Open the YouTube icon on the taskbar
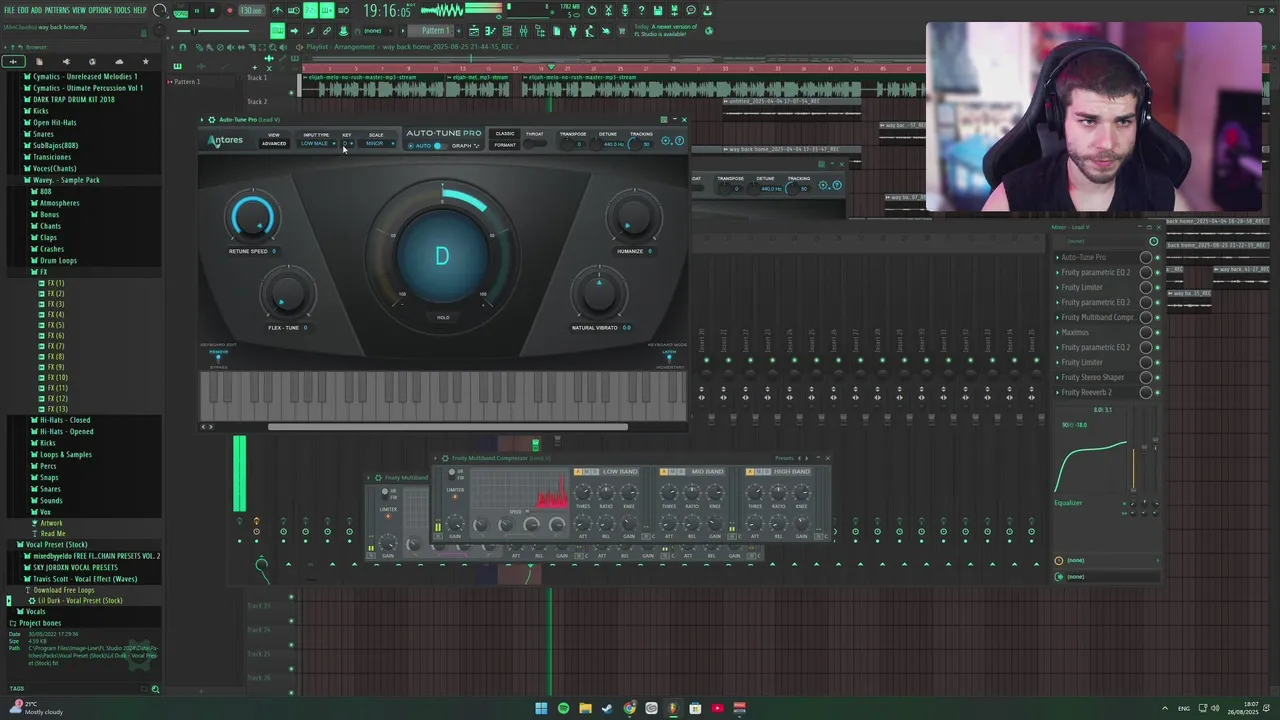Viewport: 1280px width, 720px height. [717, 708]
